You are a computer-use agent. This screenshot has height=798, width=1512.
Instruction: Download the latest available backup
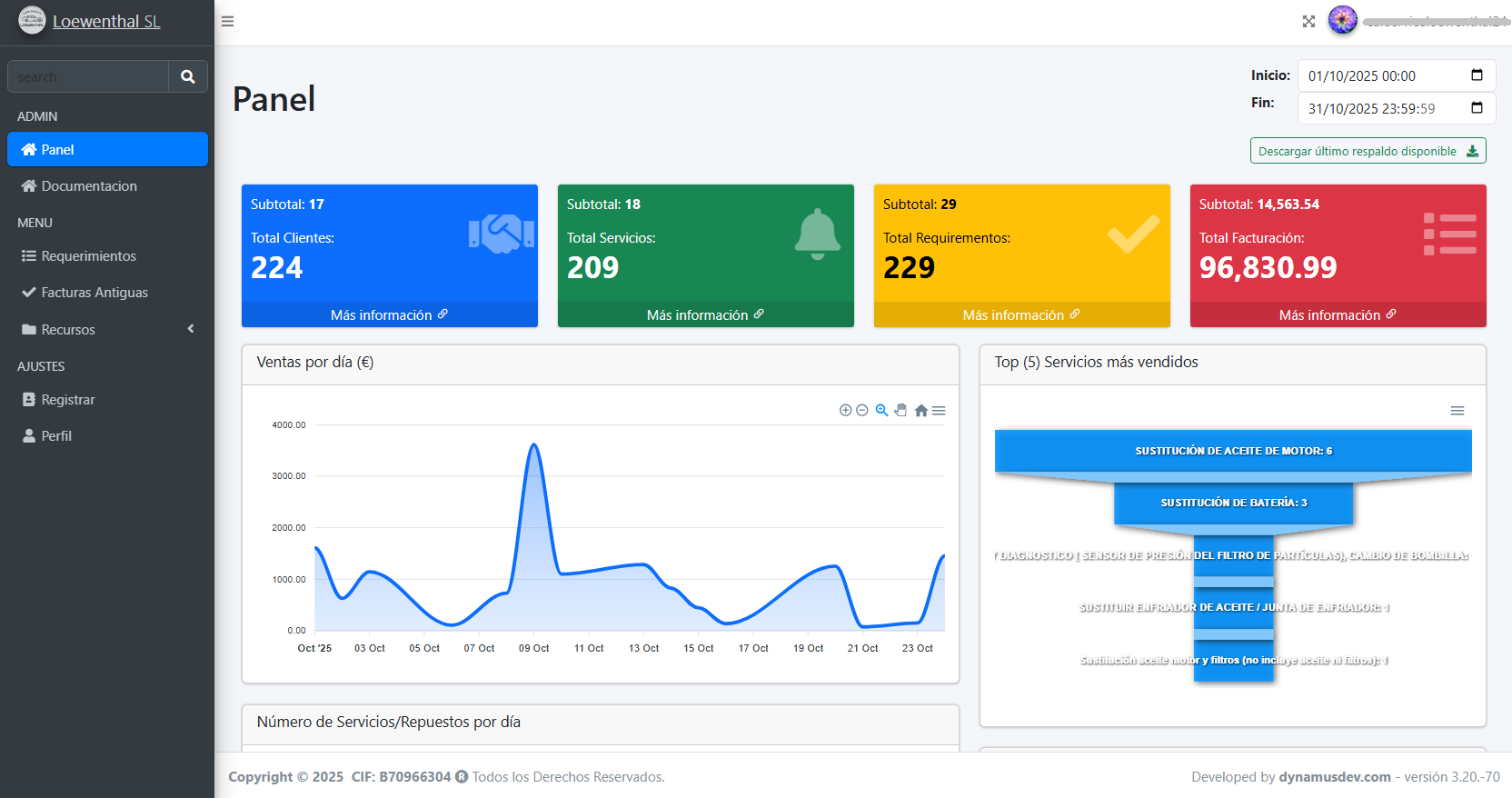1368,151
